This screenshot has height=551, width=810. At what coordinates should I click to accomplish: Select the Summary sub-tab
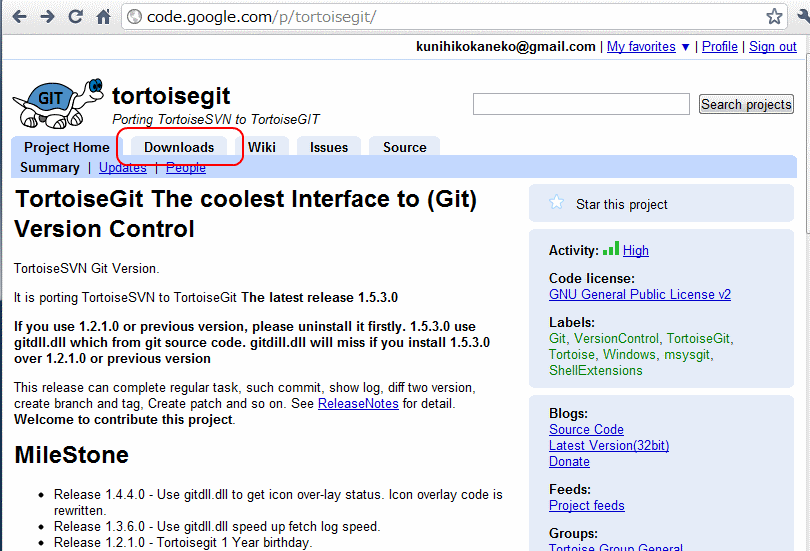[50, 168]
